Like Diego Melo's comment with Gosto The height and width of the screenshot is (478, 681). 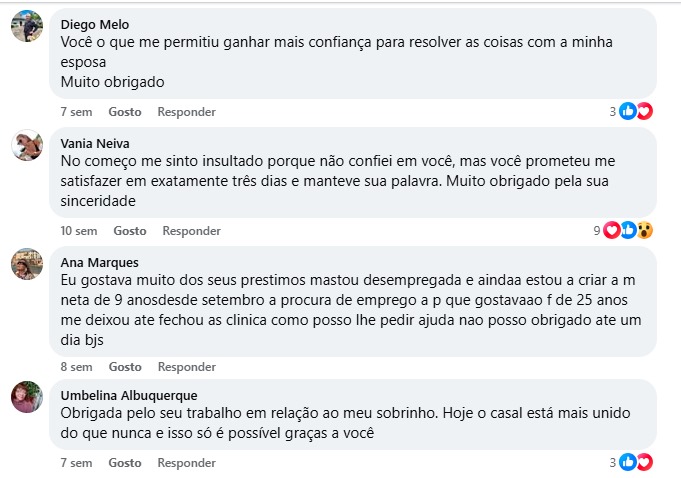(125, 112)
